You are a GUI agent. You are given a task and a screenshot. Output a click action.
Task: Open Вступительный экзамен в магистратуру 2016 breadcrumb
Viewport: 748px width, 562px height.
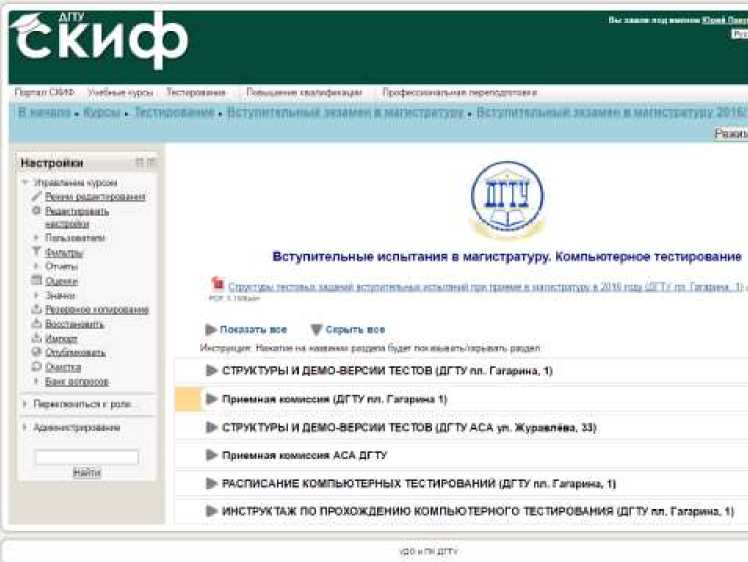[x=612, y=113]
